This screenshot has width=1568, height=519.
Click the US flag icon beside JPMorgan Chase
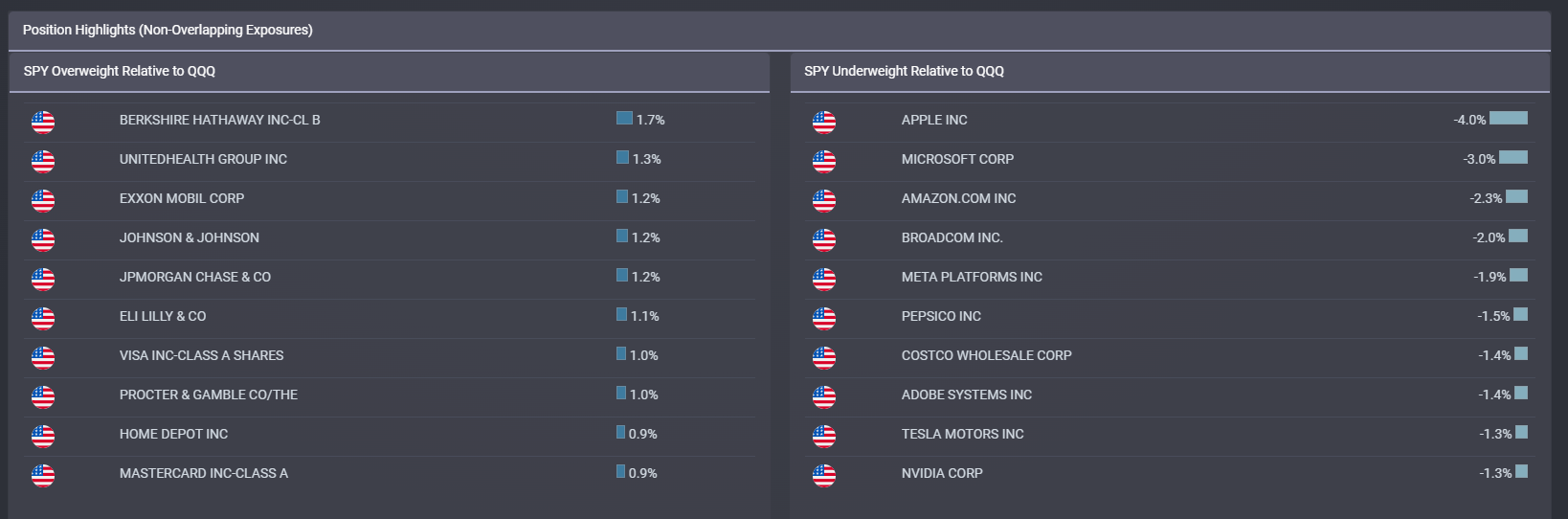[43, 280]
